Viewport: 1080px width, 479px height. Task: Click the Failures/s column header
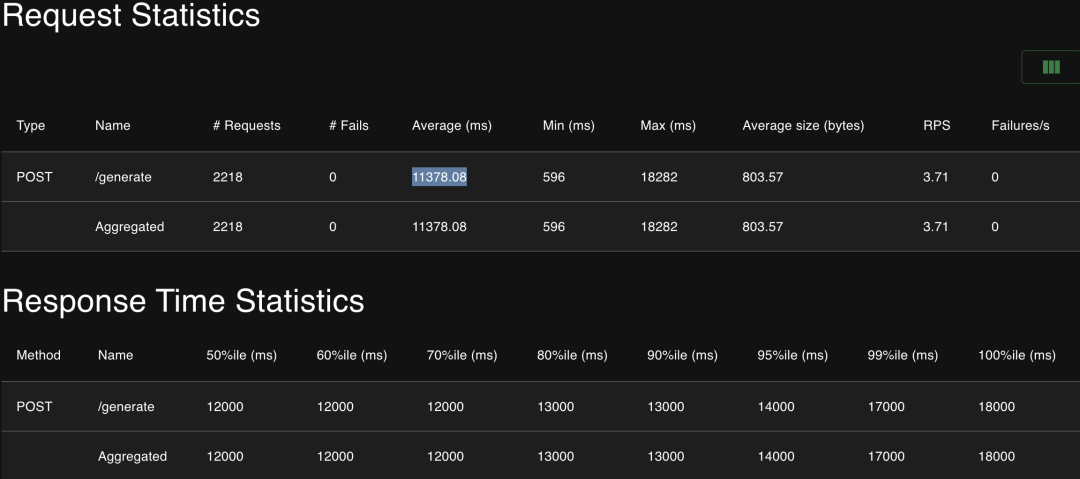[1020, 126]
